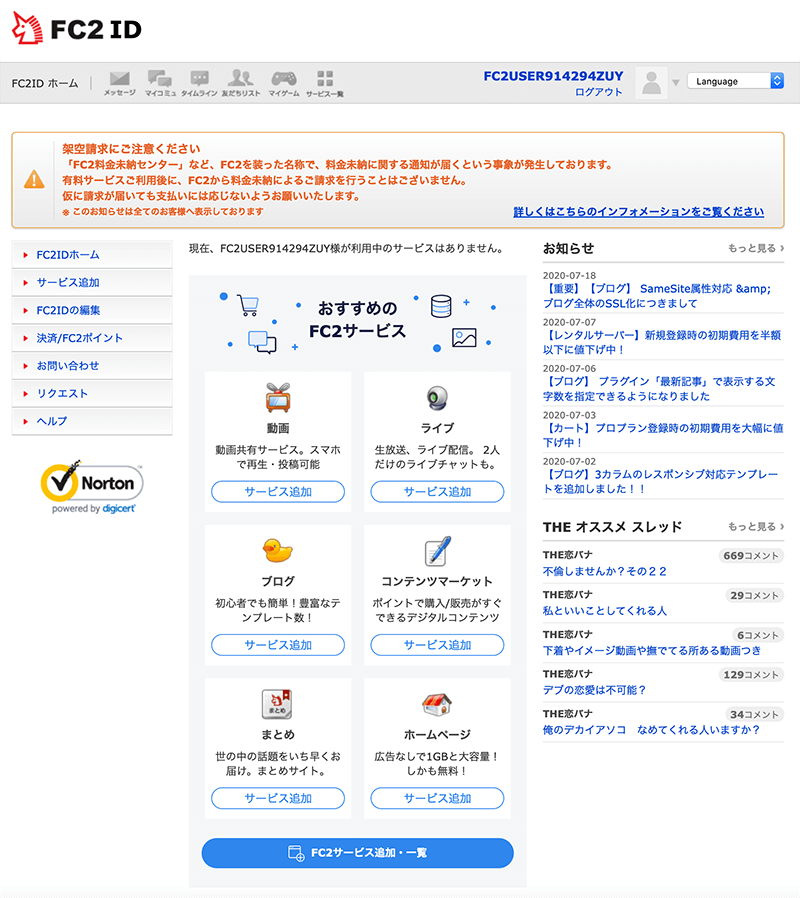
Task: Click the user avatar icon
Action: tap(651, 82)
